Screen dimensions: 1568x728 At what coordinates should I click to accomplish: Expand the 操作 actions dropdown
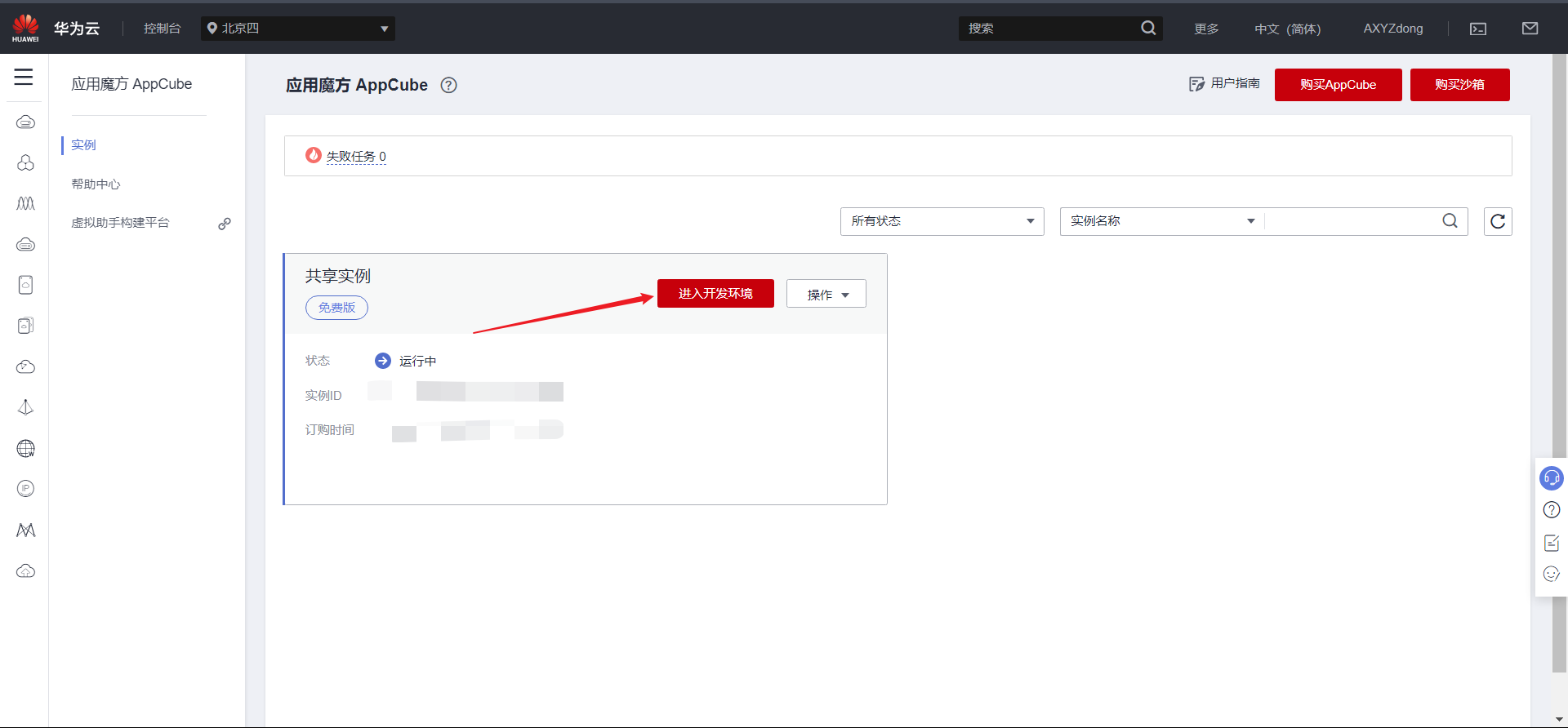(x=826, y=294)
